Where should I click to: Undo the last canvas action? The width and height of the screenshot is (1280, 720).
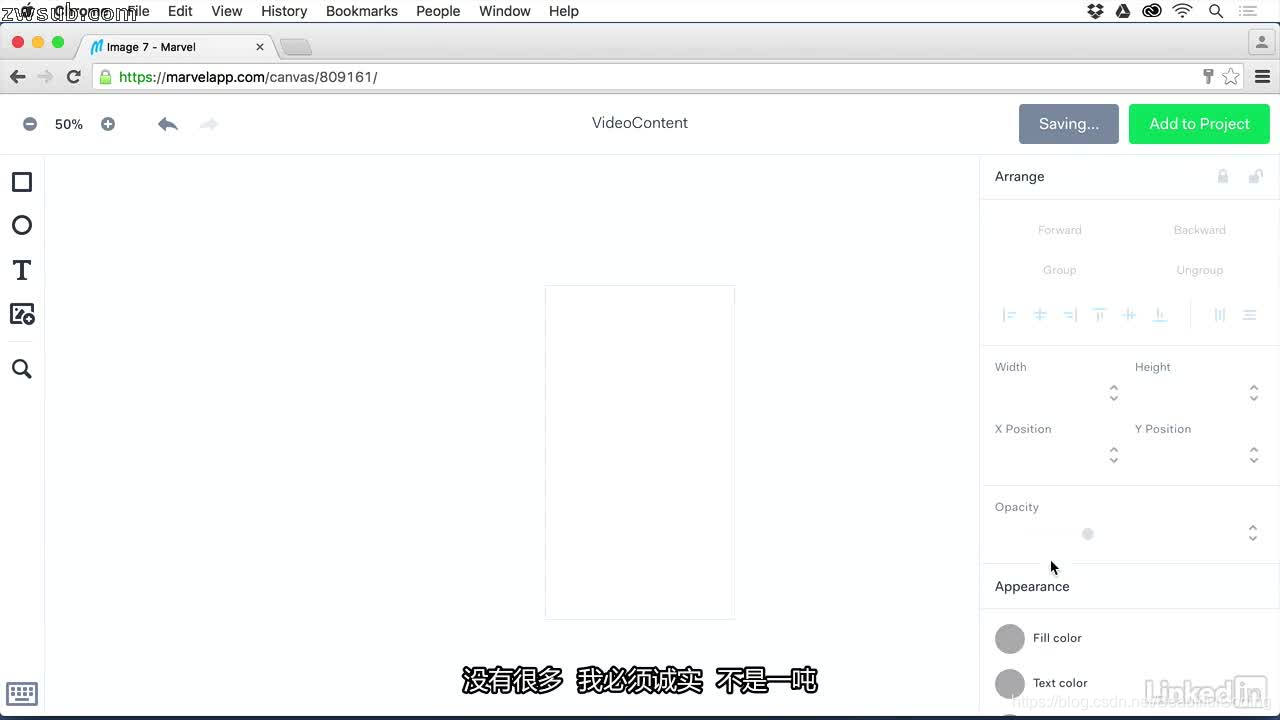(x=168, y=124)
